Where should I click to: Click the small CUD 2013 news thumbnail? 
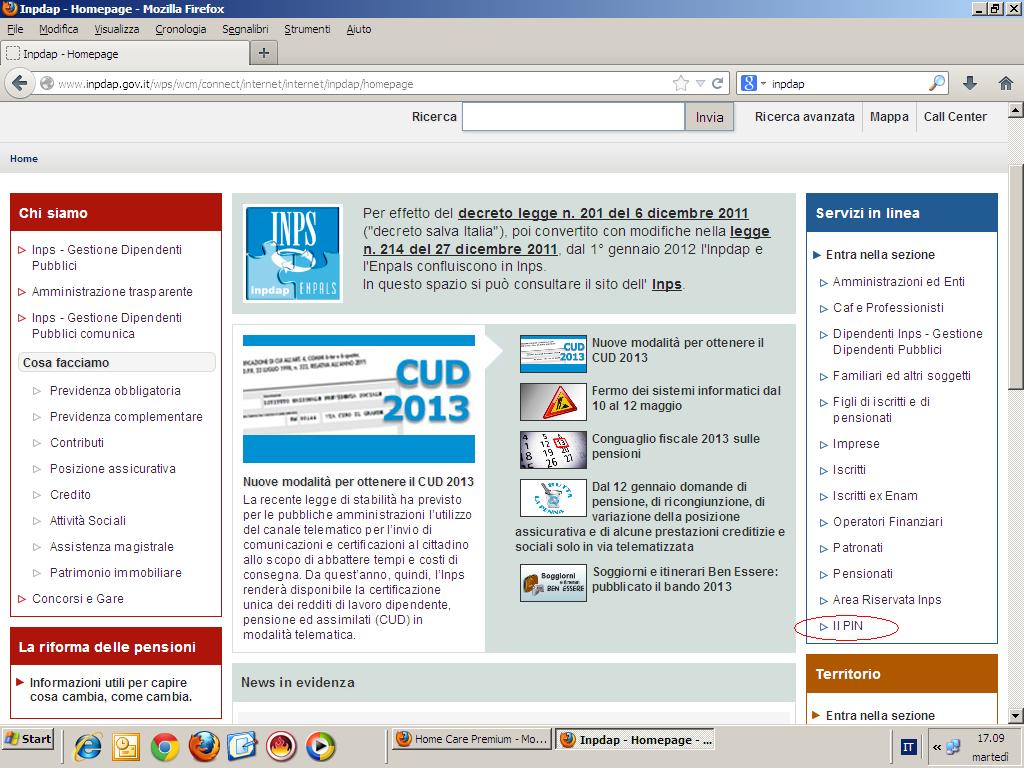click(553, 353)
